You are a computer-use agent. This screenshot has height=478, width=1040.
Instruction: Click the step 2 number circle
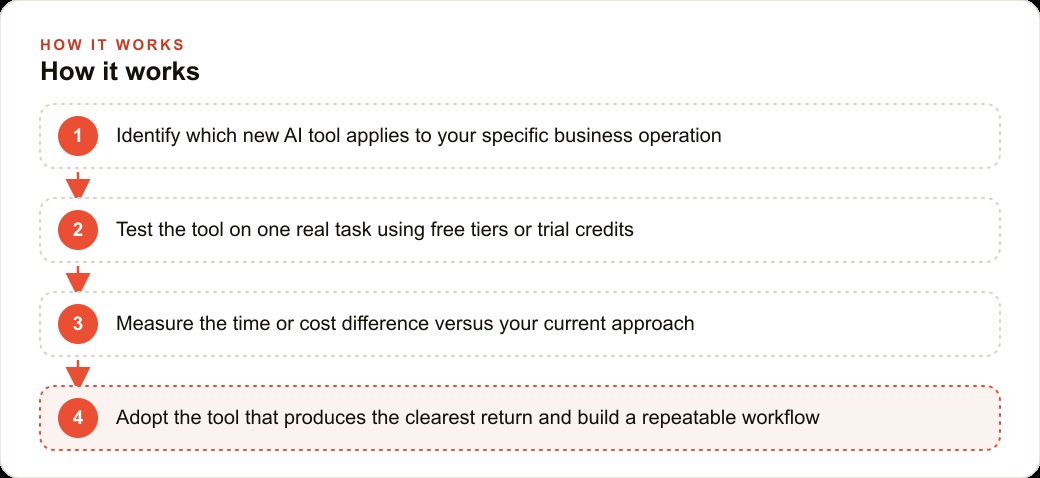click(x=78, y=230)
